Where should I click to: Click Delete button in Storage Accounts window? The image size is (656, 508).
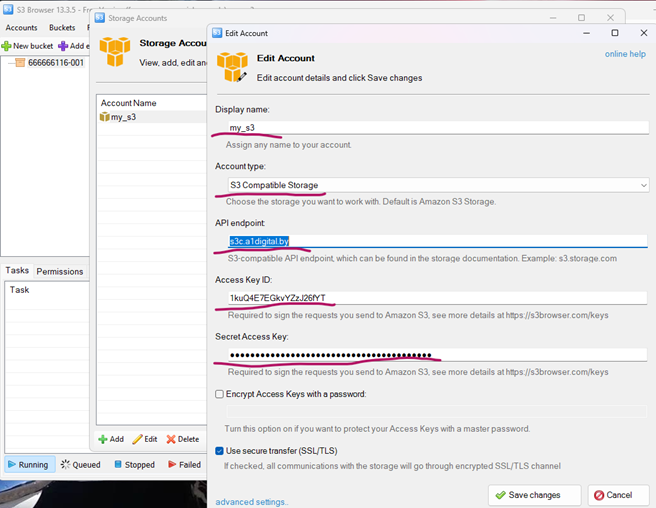183,439
